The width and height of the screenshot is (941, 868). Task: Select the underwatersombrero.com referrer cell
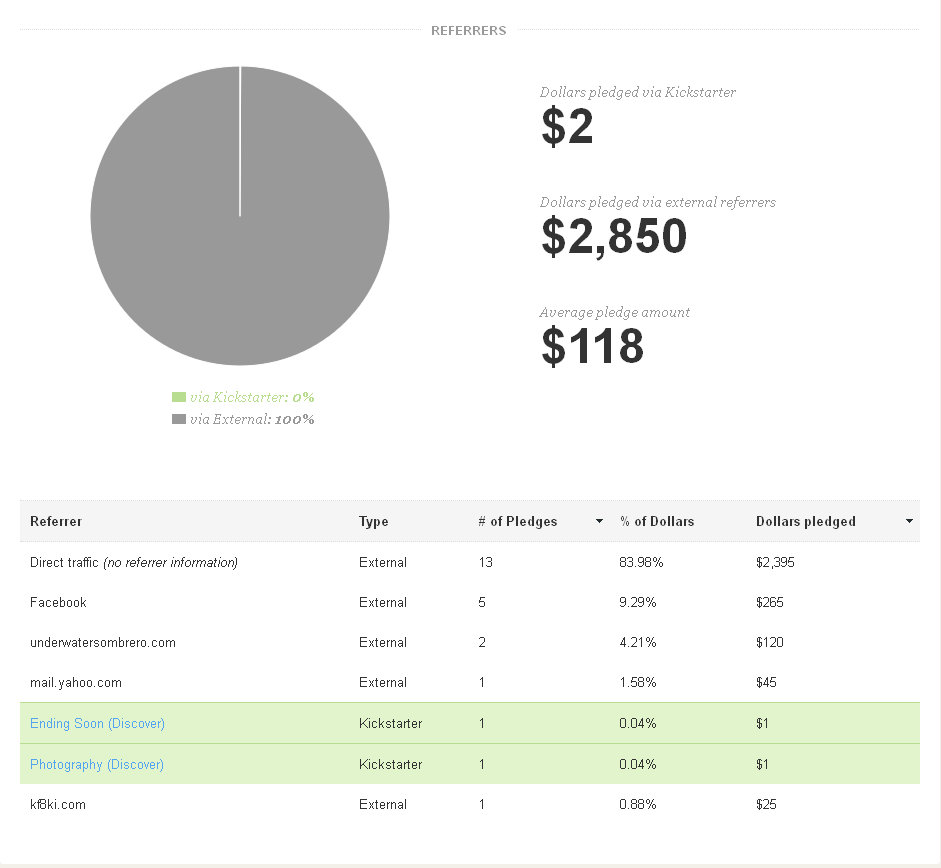(x=103, y=642)
